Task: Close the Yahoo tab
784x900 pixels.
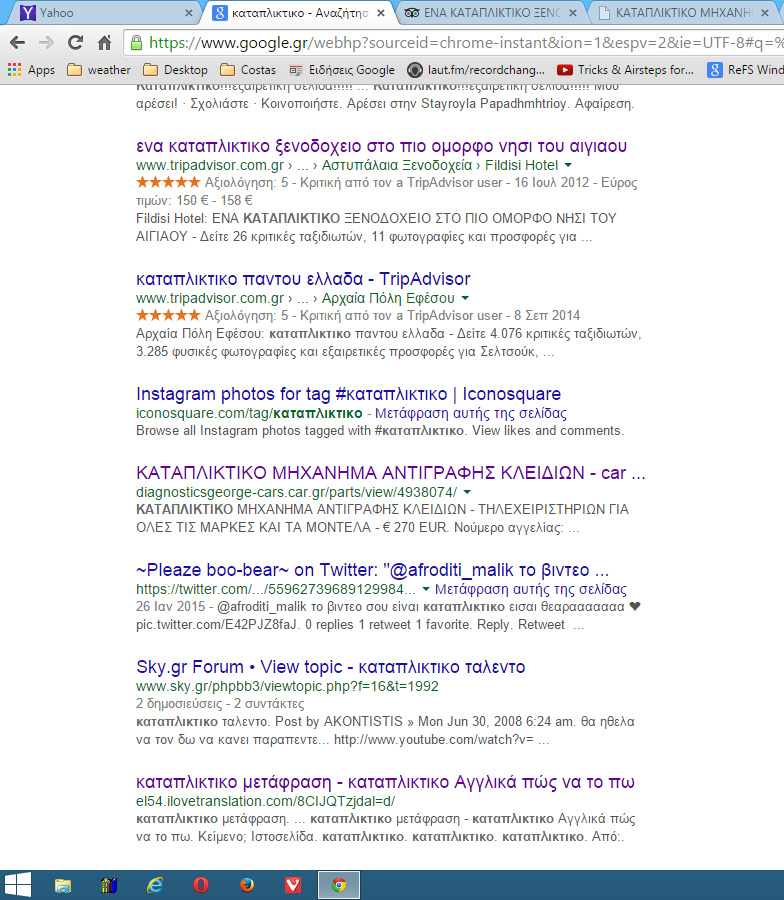Action: (x=188, y=13)
